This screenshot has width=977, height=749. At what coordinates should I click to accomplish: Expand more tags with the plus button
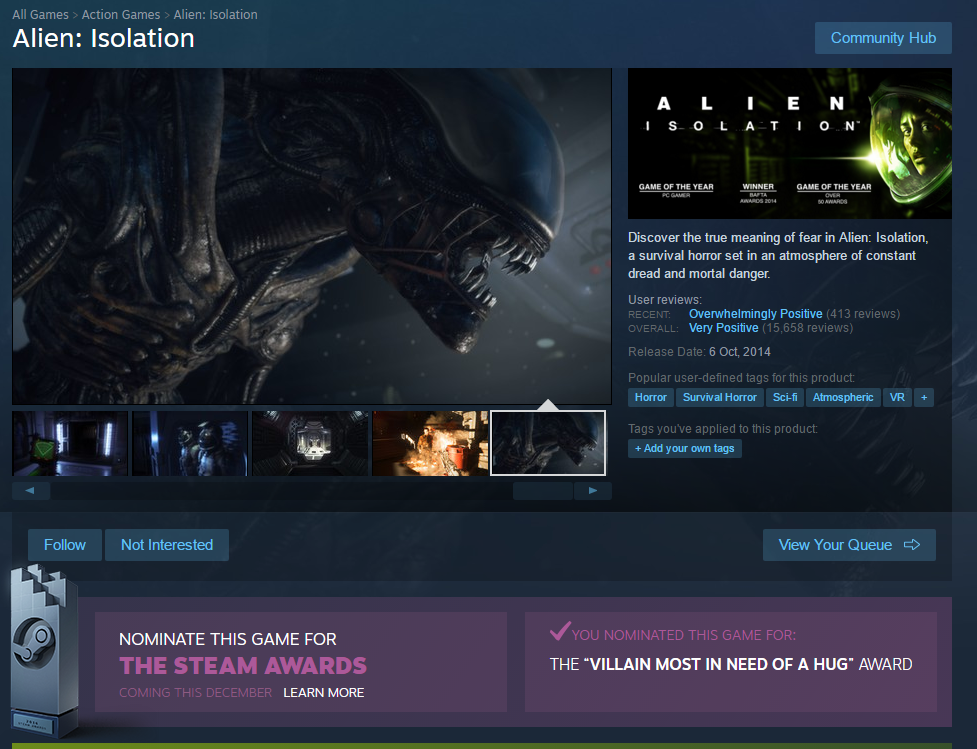[x=924, y=398]
